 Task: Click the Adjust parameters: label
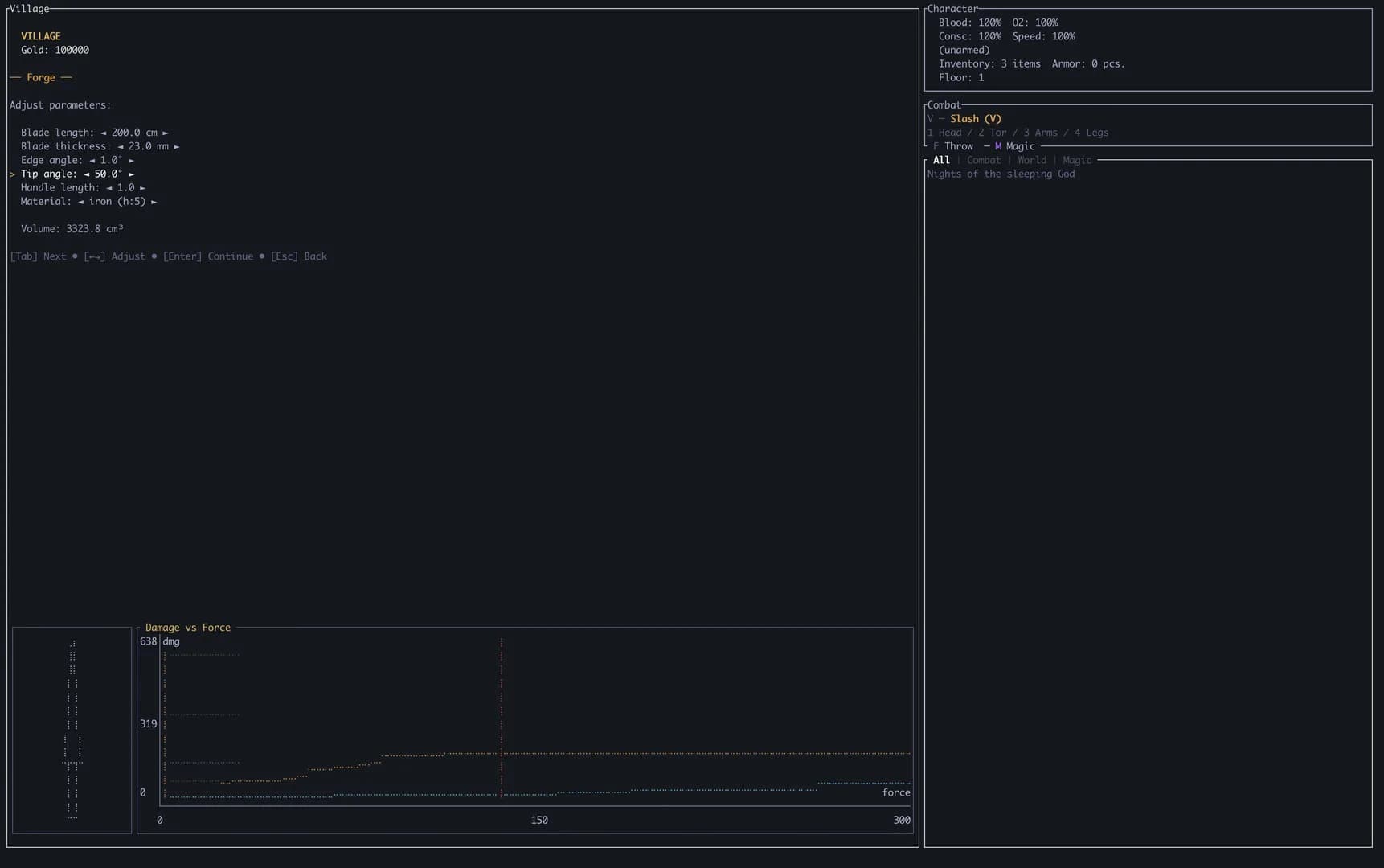(60, 105)
